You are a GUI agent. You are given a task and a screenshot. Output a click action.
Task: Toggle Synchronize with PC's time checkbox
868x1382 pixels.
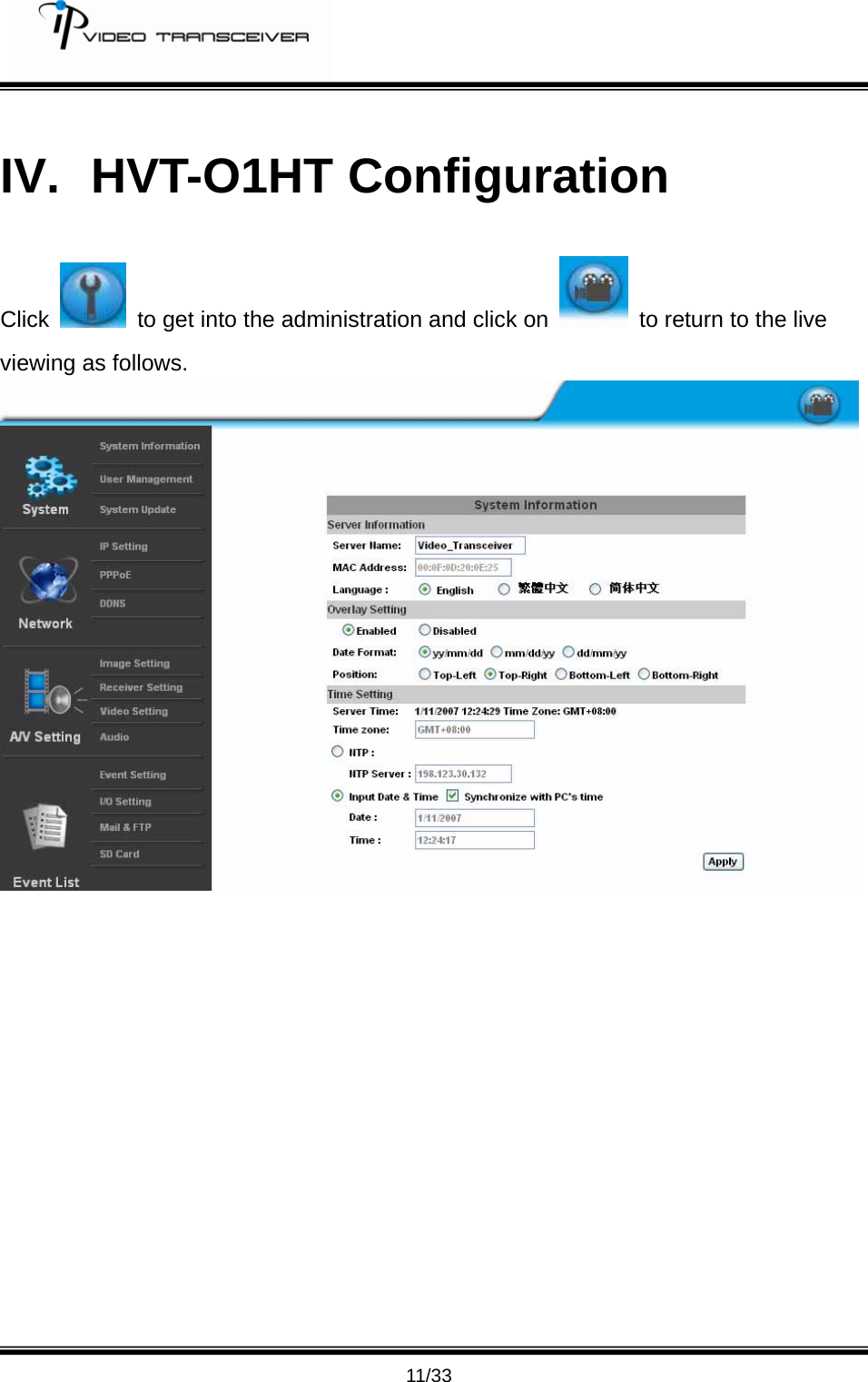452,795
